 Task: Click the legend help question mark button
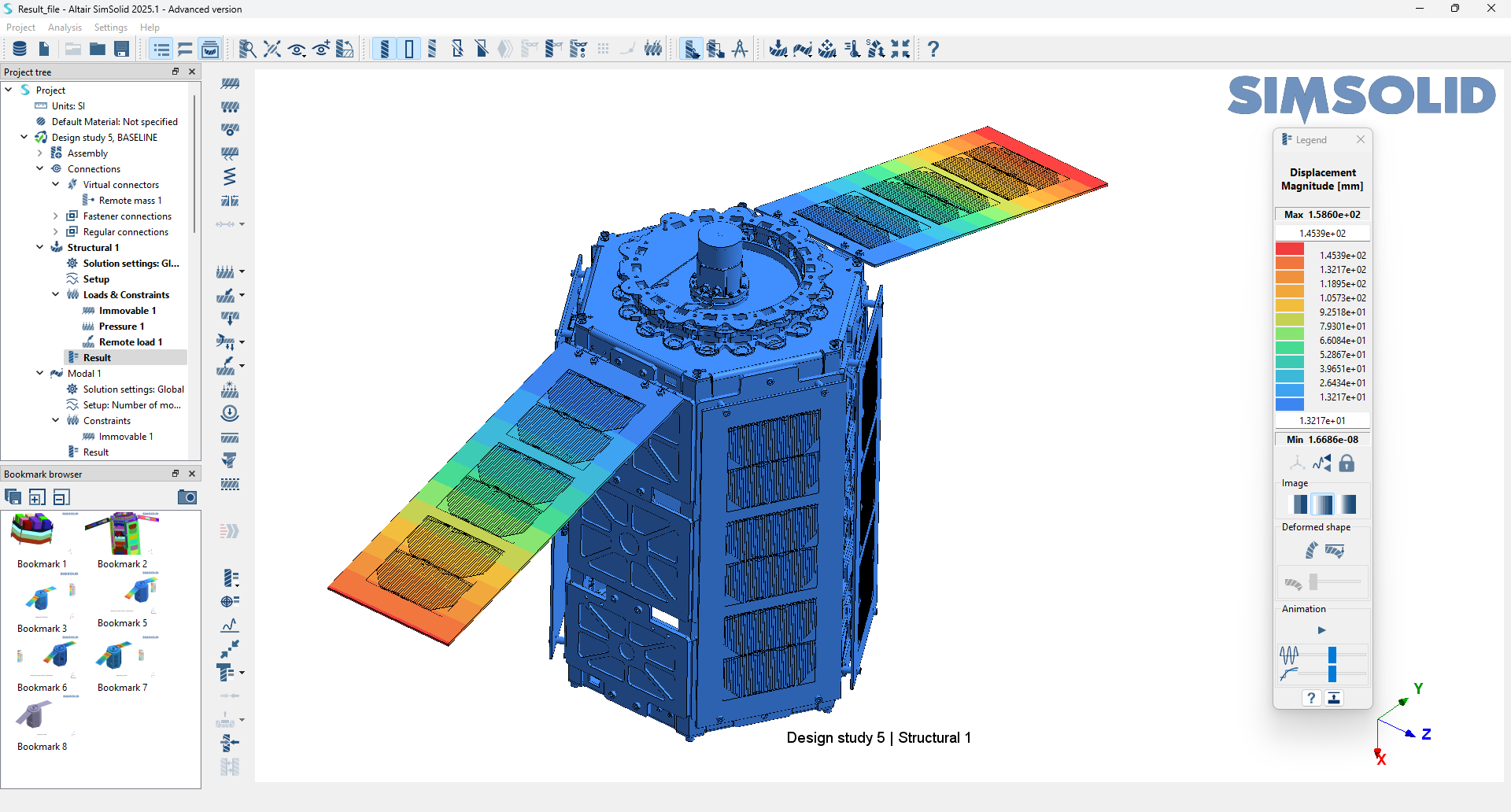[1311, 698]
